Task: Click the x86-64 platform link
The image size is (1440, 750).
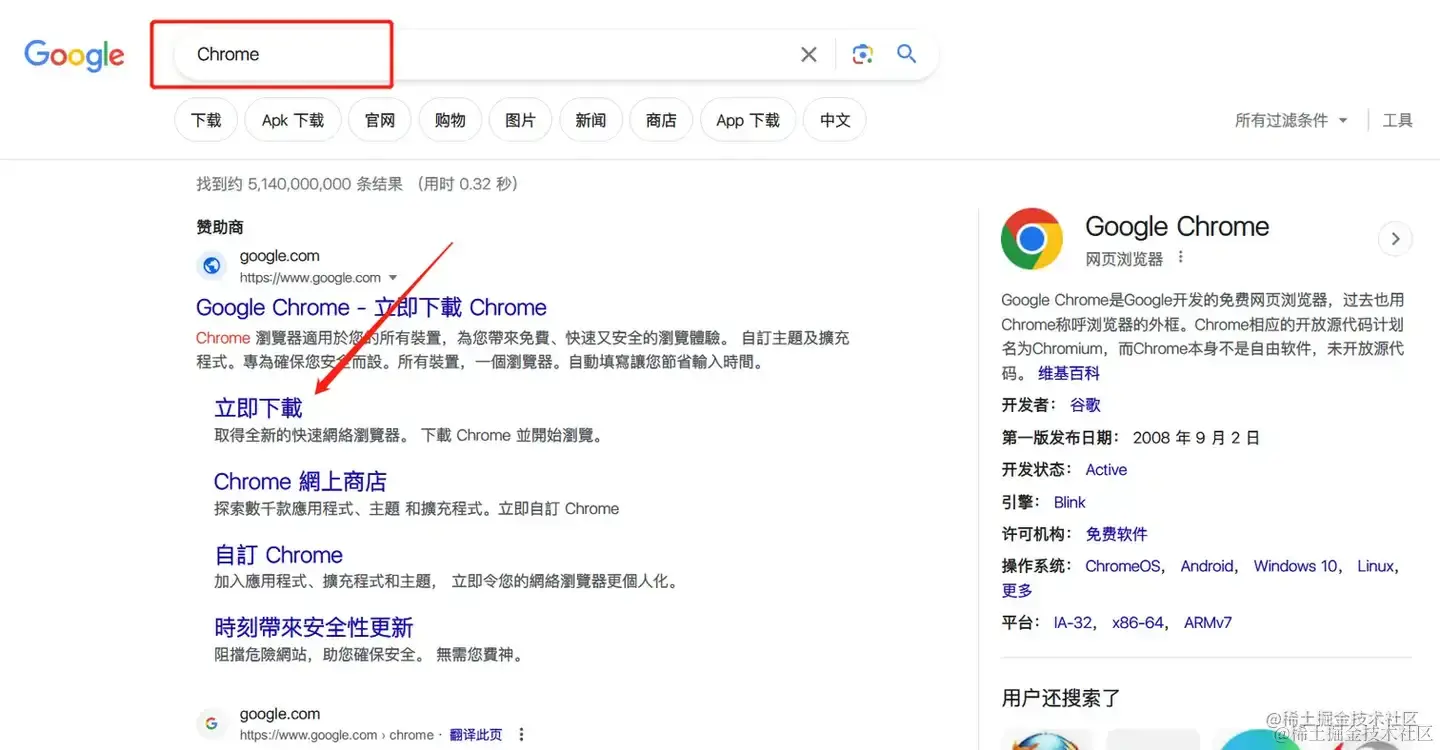Action: point(1138,622)
